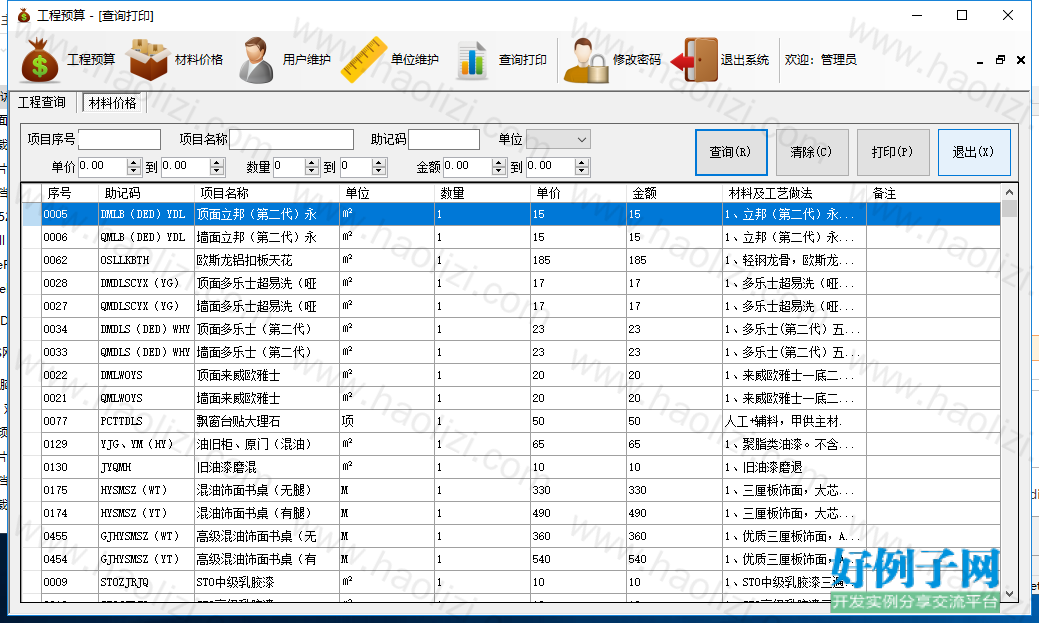Click the 金额 maximum spinner arrows
This screenshot has width=1039, height=623.
582,166
